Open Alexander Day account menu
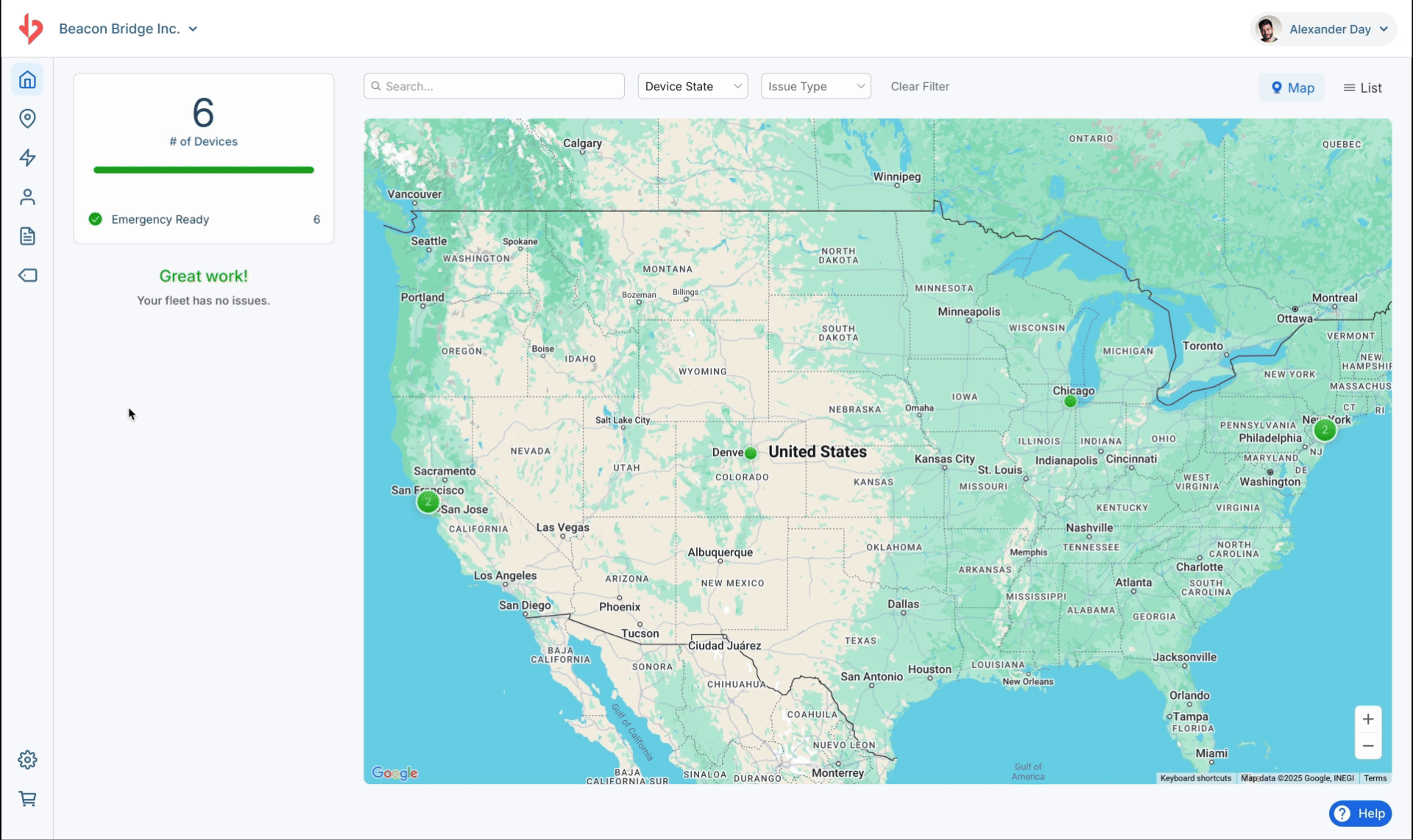This screenshot has height=840, width=1413. point(1323,29)
